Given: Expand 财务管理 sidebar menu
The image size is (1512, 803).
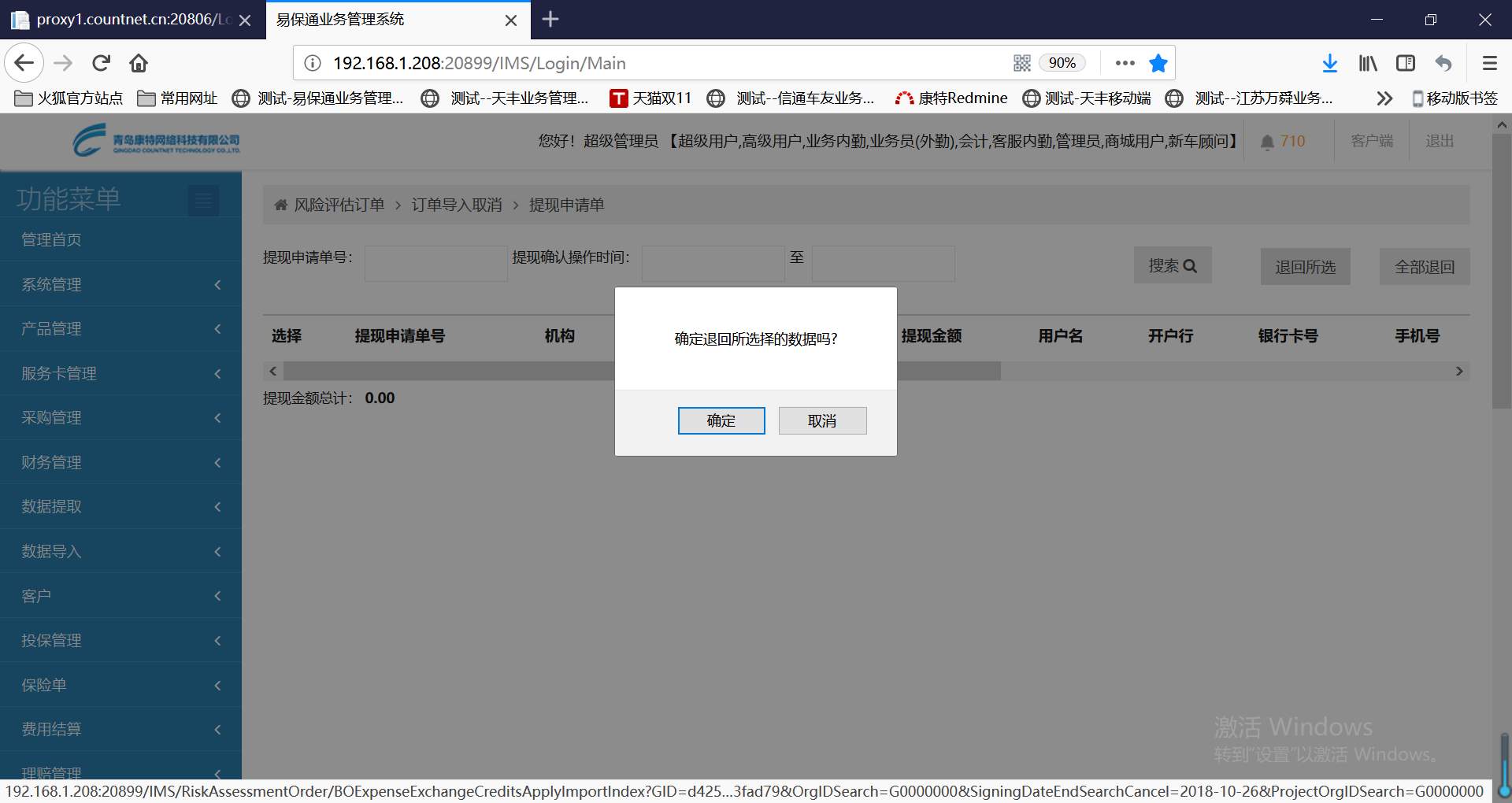Looking at the screenshot, I should (x=120, y=462).
